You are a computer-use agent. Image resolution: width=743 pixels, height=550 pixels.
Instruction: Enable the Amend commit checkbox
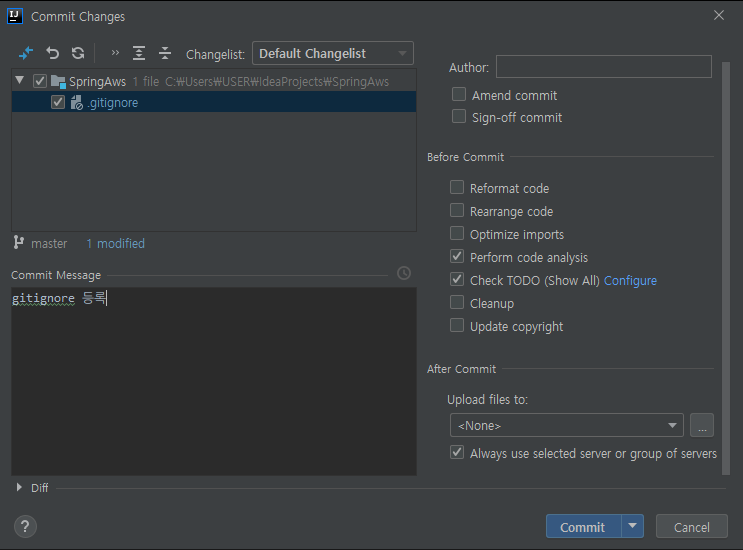[x=459, y=95]
